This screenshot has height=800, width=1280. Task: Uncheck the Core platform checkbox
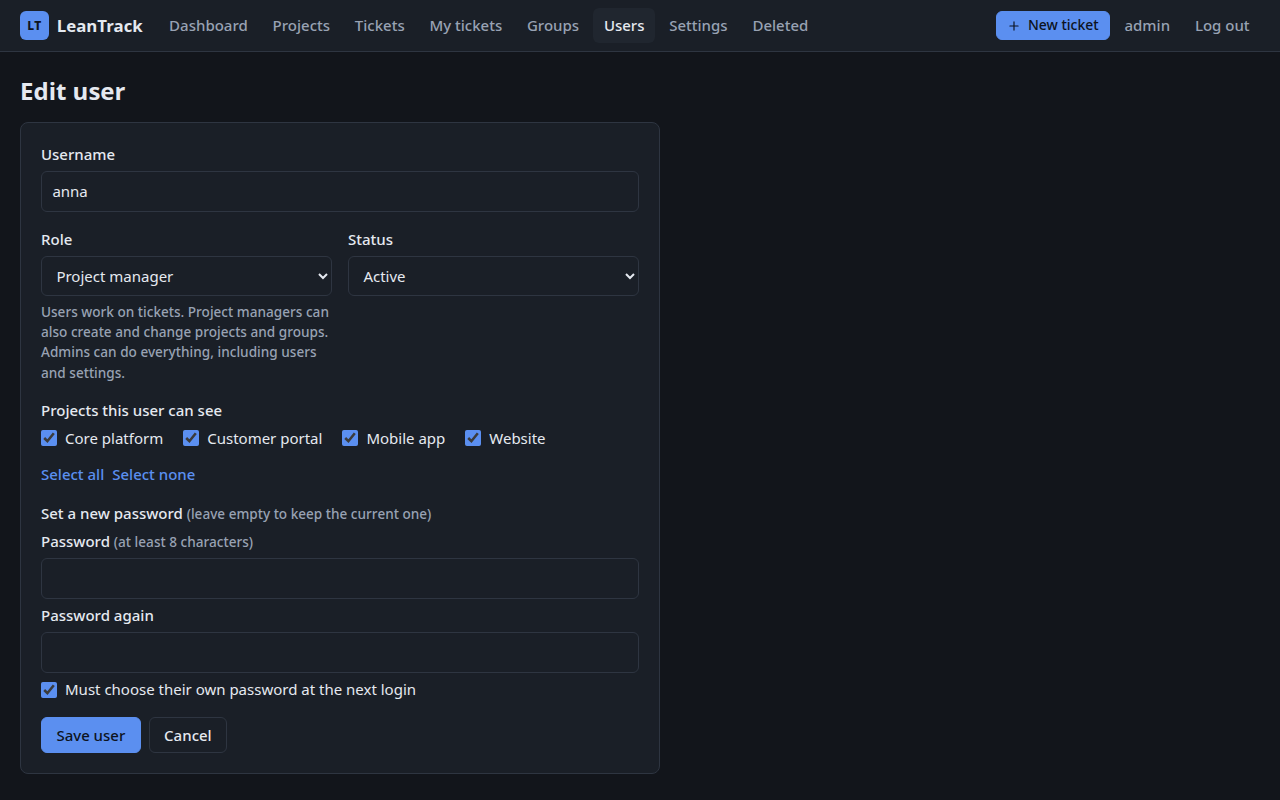pyautogui.click(x=49, y=438)
